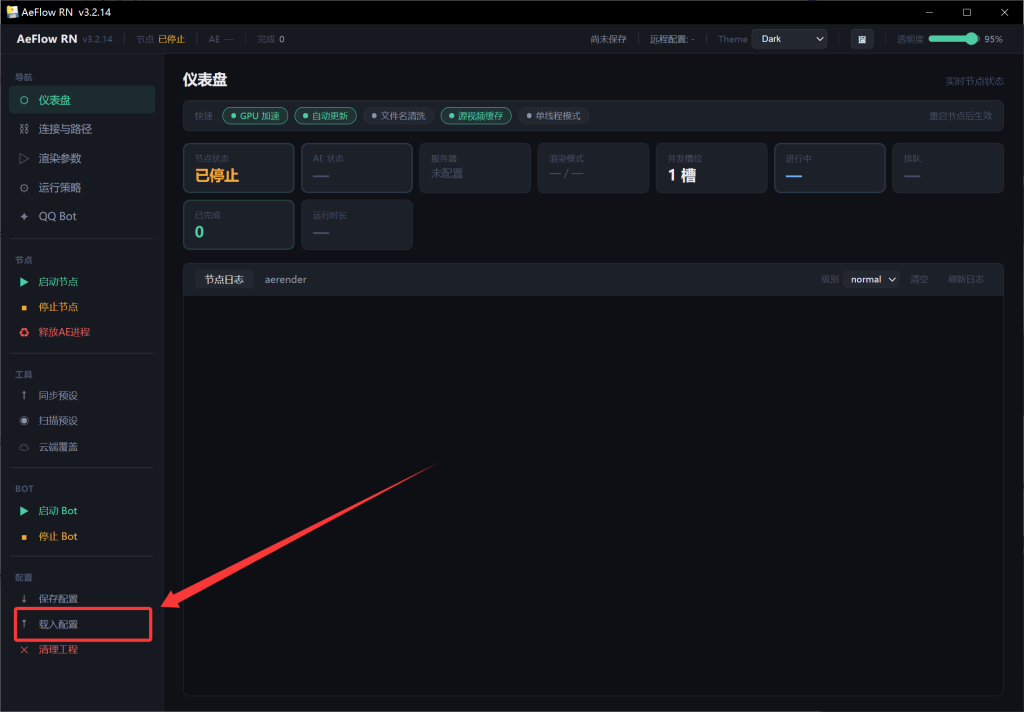The height and width of the screenshot is (712, 1024).
Task: Open the Theme dropdown showing Dark
Action: pyautogui.click(x=789, y=39)
